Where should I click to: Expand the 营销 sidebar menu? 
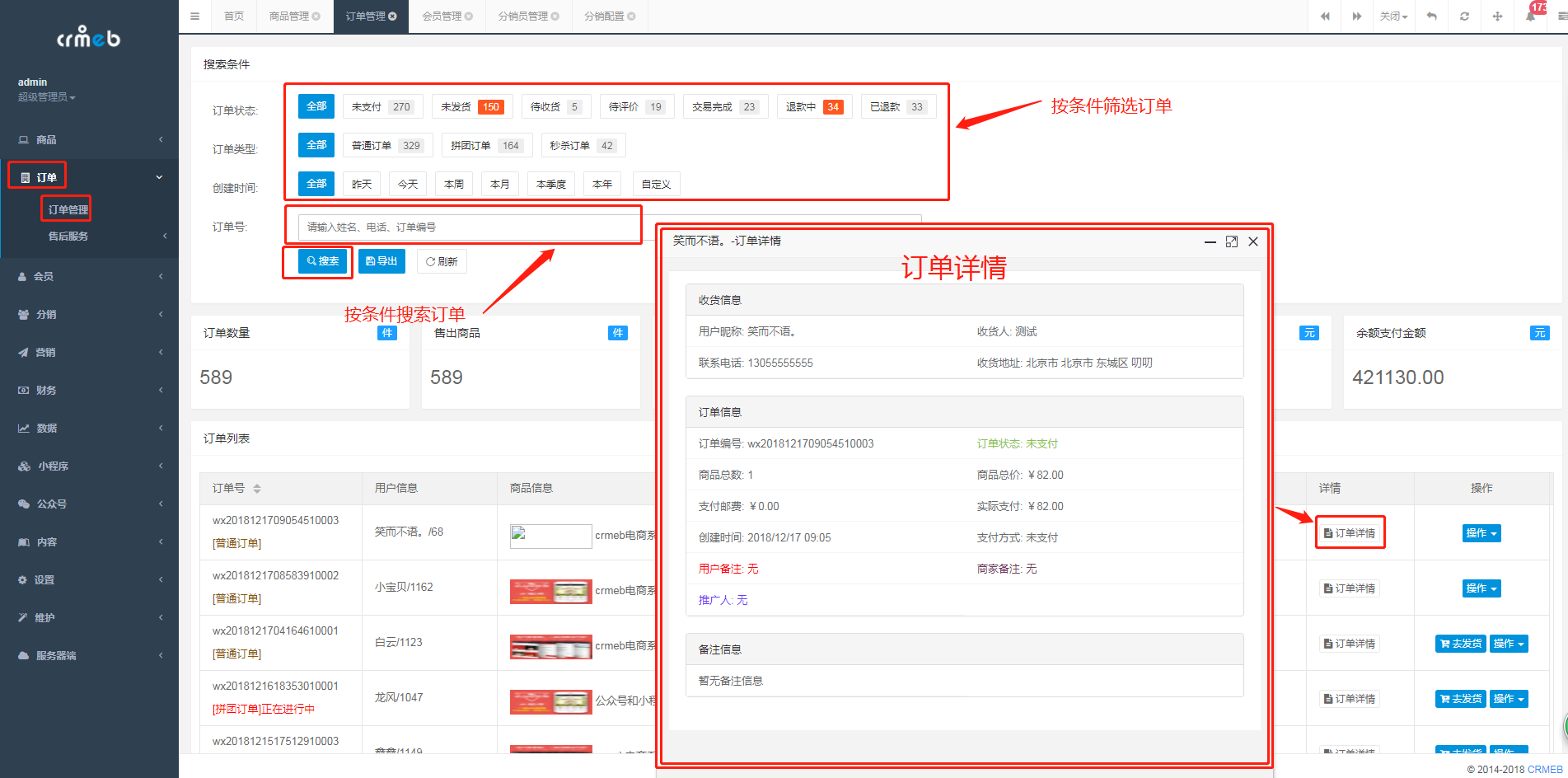click(x=89, y=353)
